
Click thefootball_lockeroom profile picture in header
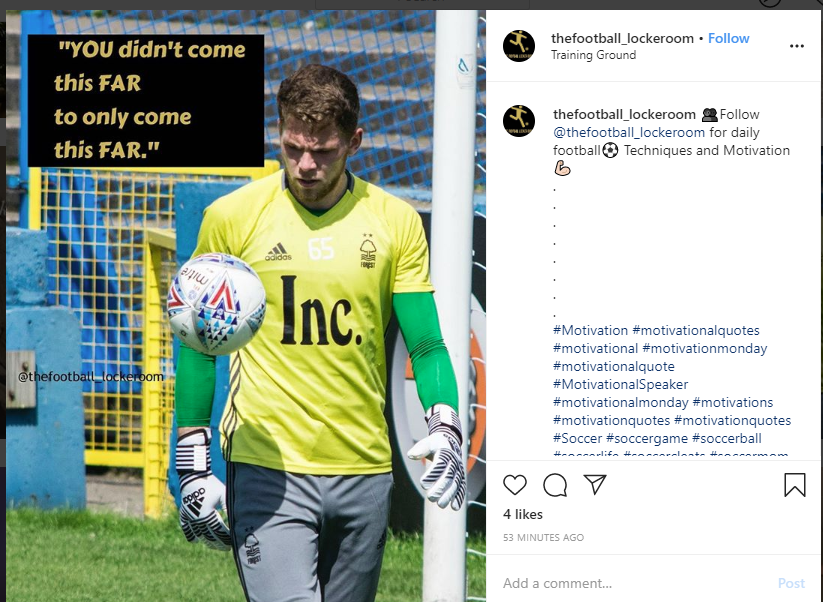(519, 46)
